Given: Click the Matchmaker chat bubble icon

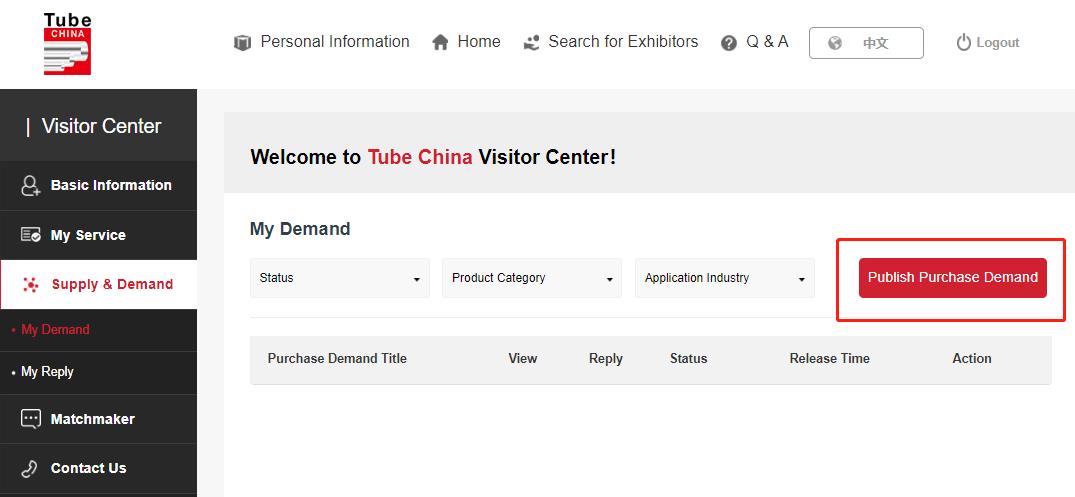Looking at the screenshot, I should click(x=31, y=420).
